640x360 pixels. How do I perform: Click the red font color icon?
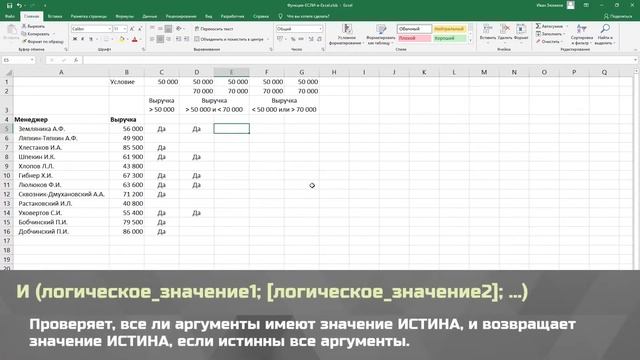pyautogui.click(x=135, y=39)
